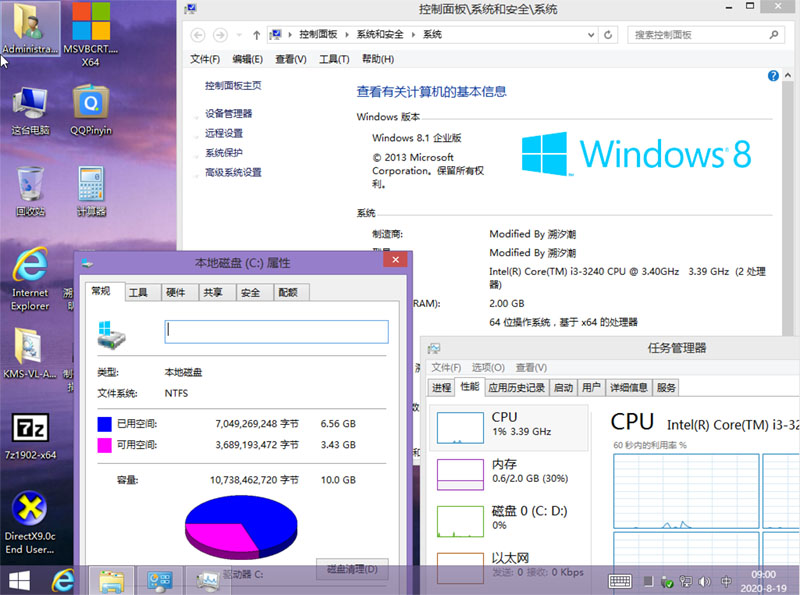Switch to the 服务 tab in Task Manager

point(666,388)
